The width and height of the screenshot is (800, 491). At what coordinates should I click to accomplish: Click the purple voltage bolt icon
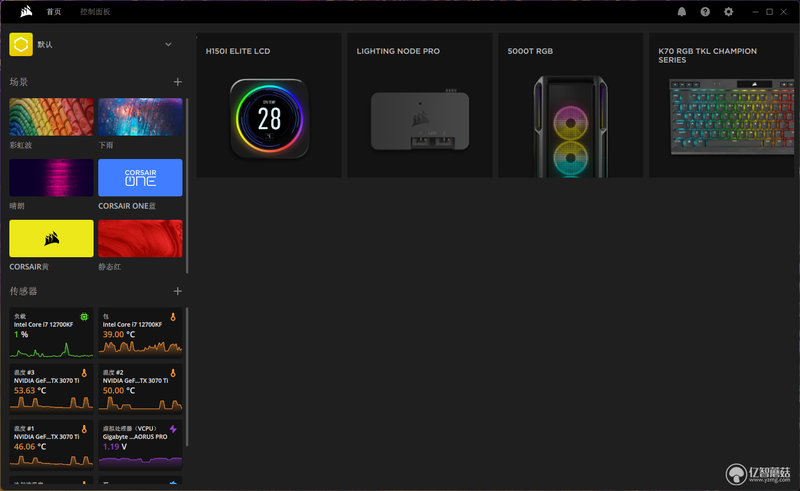click(173, 429)
